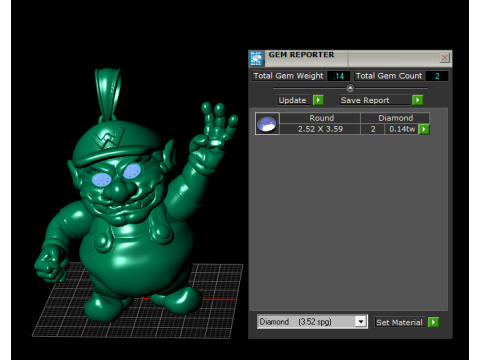
Task: Select the Round column header cell
Action: [x=321, y=118]
